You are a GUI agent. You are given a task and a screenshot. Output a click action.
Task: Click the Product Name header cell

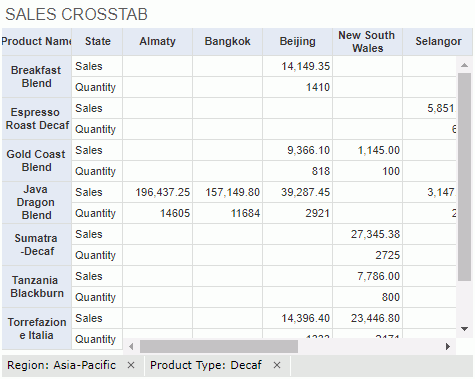37,41
